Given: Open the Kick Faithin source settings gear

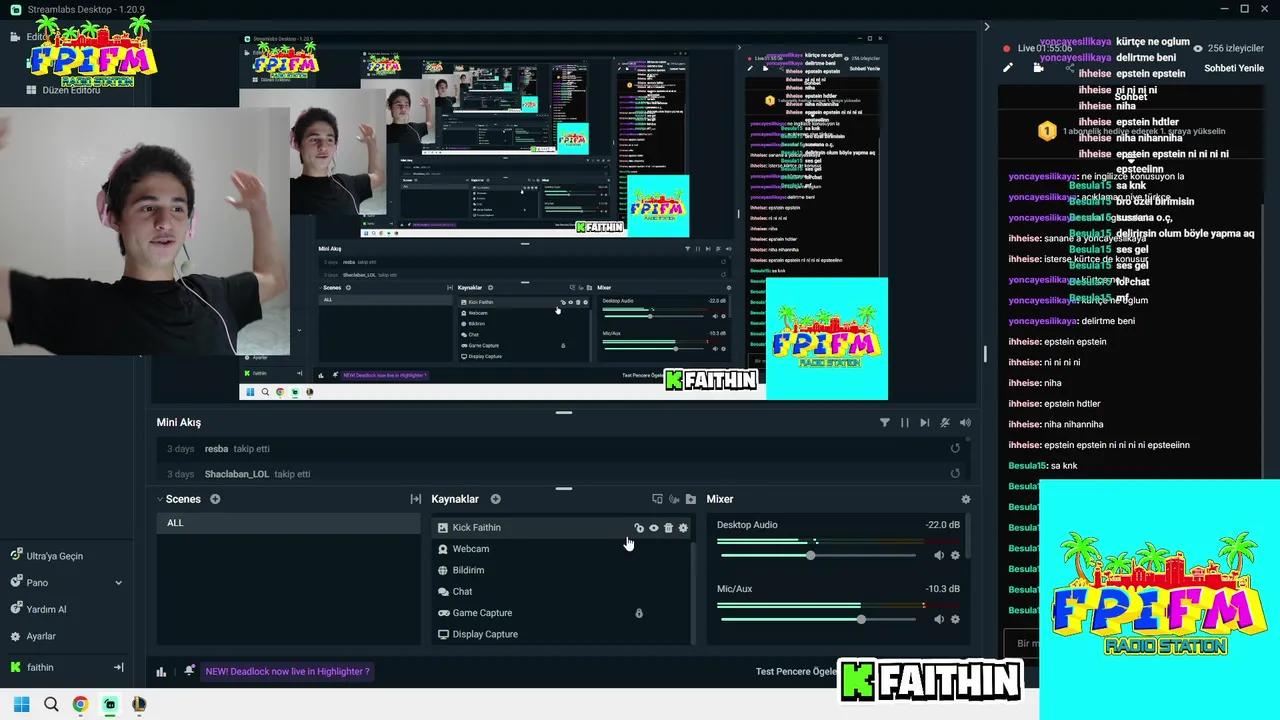Looking at the screenshot, I should (x=683, y=528).
